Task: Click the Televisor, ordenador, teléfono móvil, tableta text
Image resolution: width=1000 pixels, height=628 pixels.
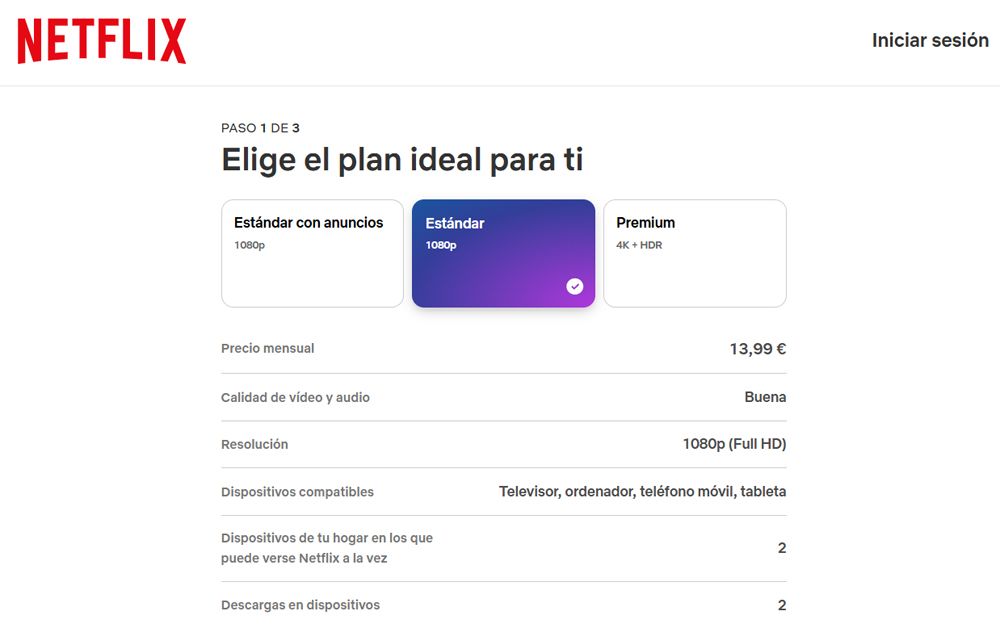Action: tap(642, 491)
